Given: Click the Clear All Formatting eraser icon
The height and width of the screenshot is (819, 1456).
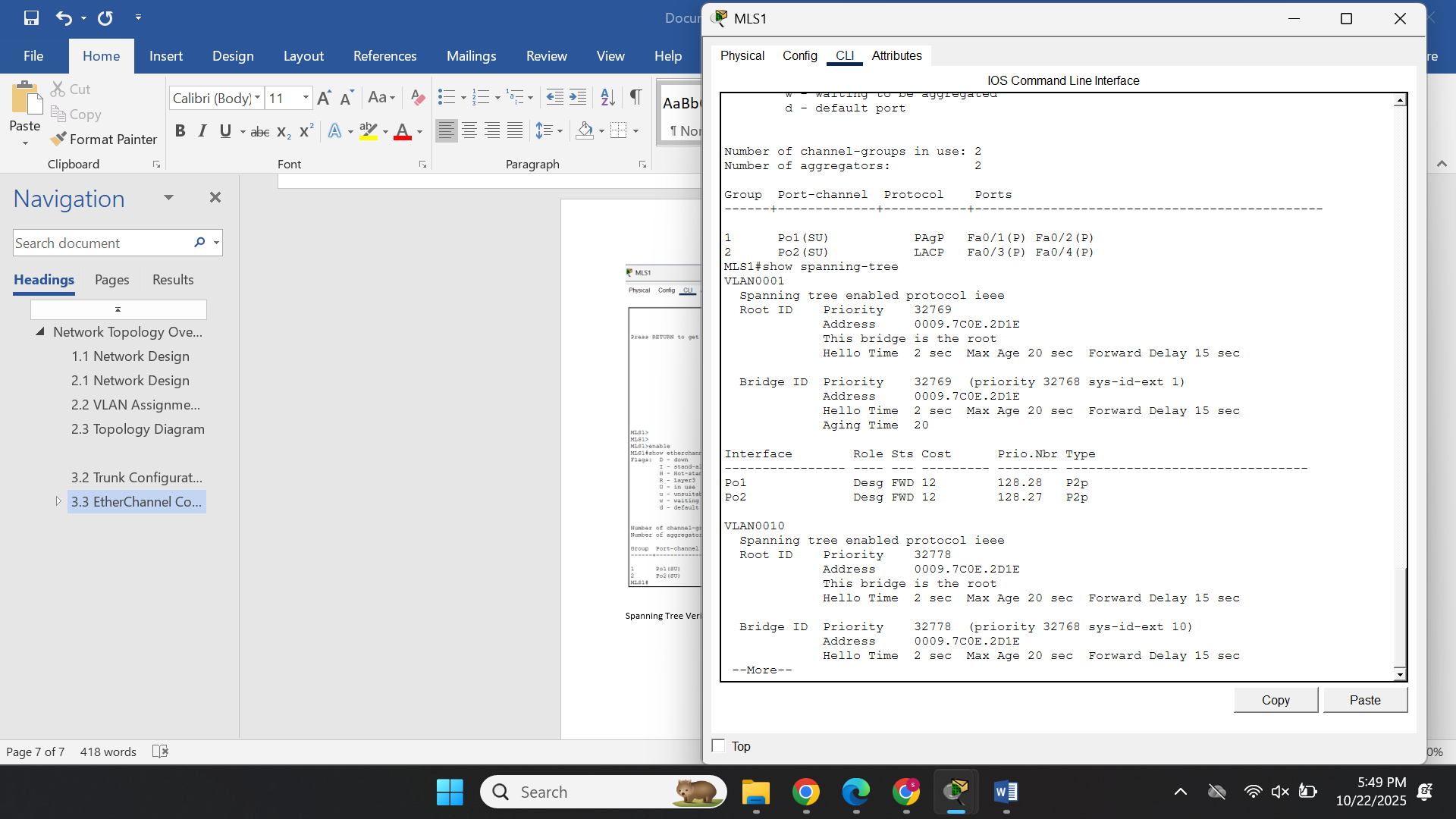Looking at the screenshot, I should coord(417,97).
